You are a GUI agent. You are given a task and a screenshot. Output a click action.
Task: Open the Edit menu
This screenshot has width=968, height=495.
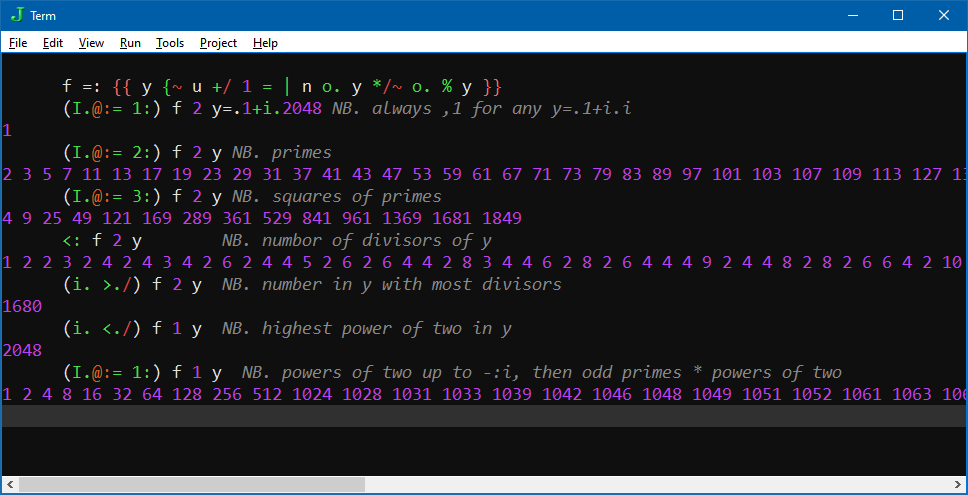click(x=53, y=43)
